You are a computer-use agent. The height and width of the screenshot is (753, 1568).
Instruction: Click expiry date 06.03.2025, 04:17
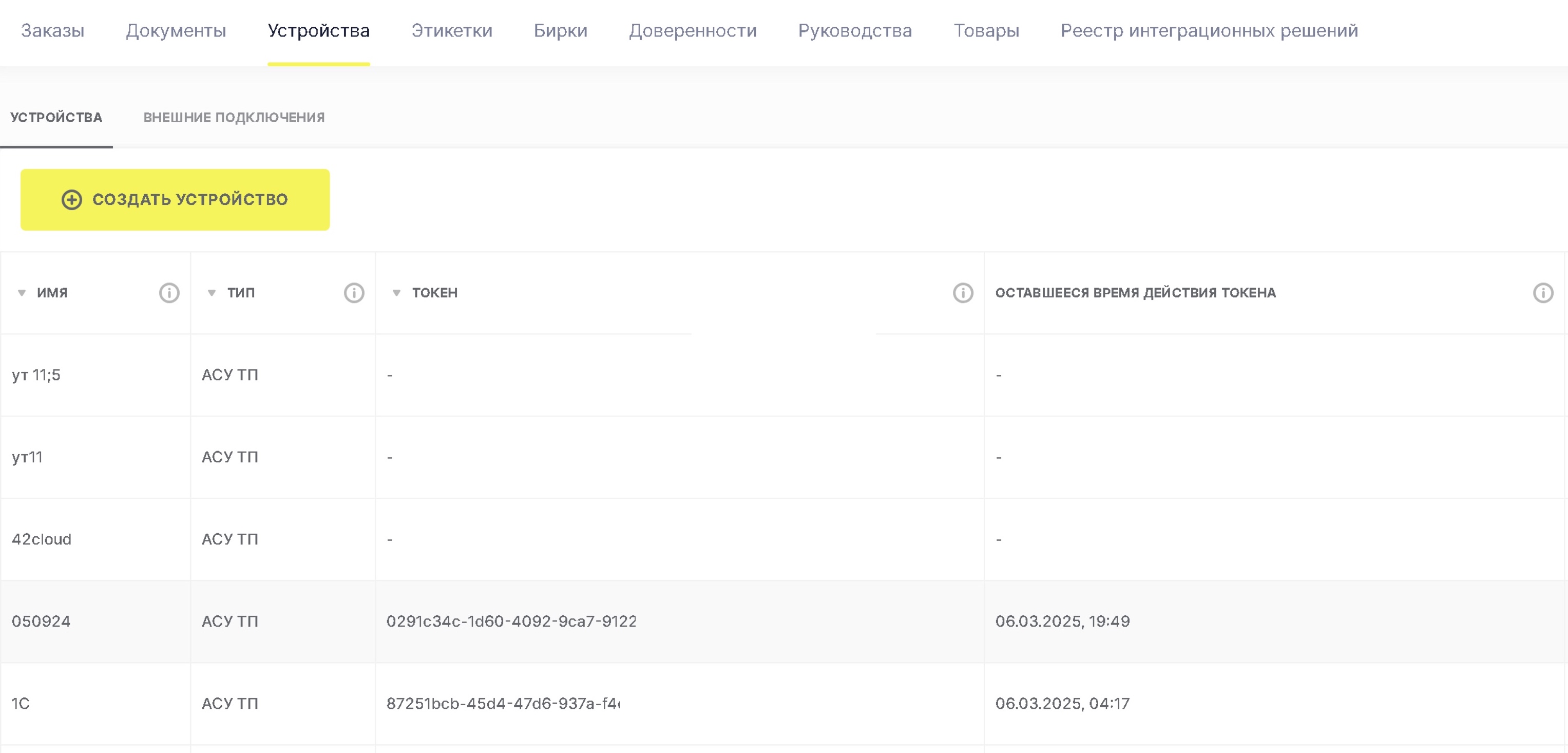[x=1063, y=704]
